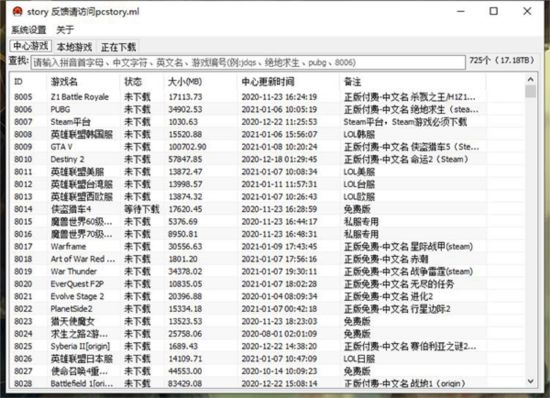Click the LOL韩服 note cell

click(359, 134)
